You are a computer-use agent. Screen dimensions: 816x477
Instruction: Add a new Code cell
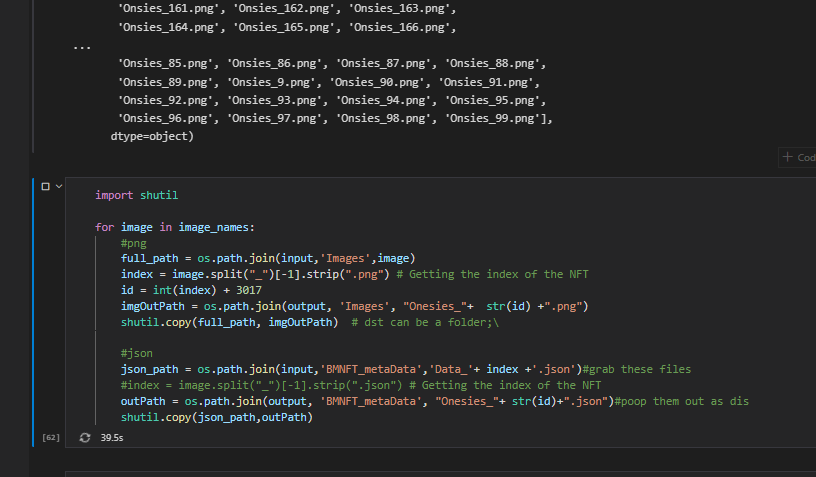798,157
